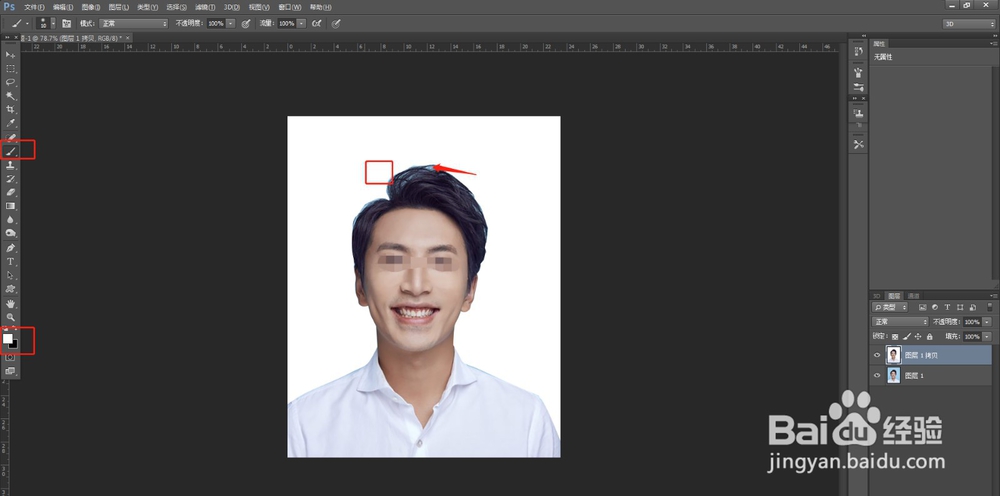Open the brush 模式 blending dropdown
Viewport: 1000px width, 496px height.
point(135,23)
